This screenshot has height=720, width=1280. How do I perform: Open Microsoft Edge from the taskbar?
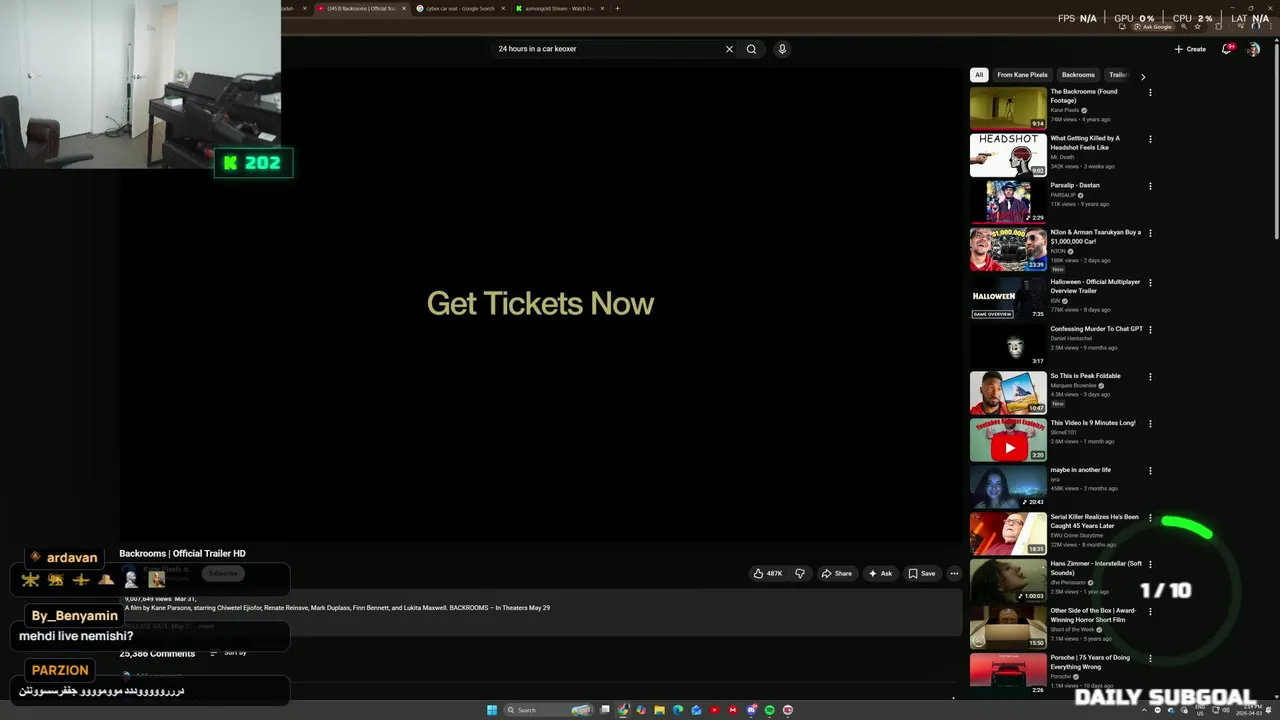coord(678,710)
